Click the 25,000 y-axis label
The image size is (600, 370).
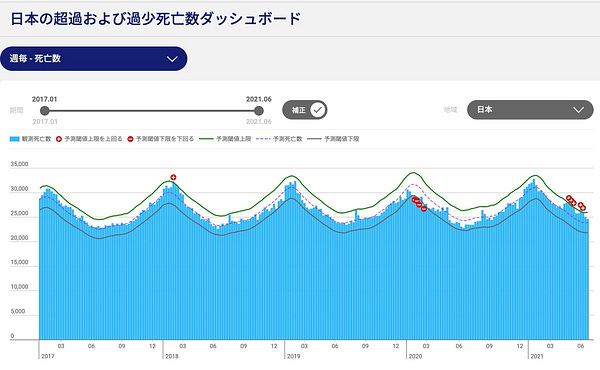pos(19,214)
